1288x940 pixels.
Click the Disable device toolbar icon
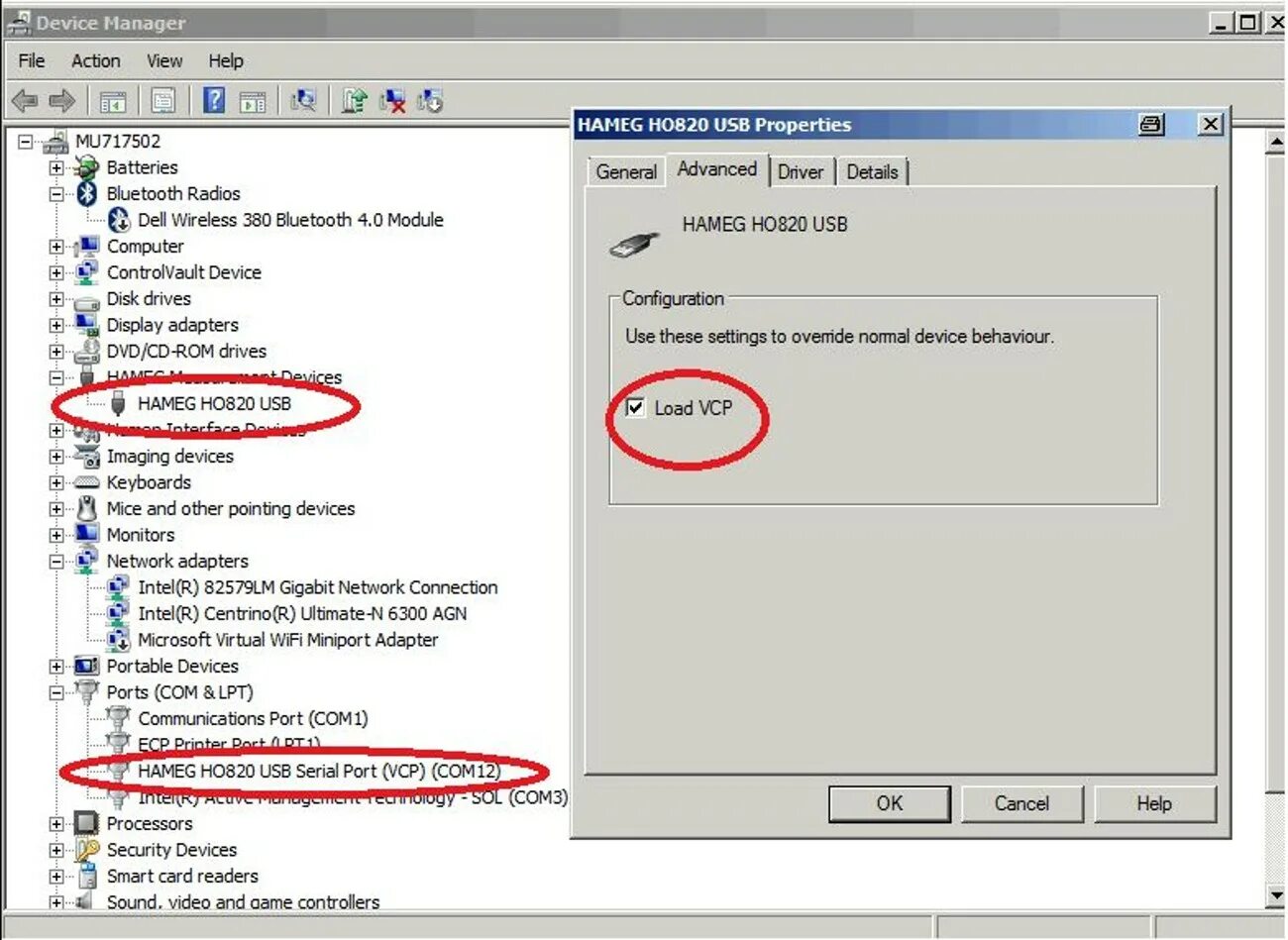click(x=430, y=100)
